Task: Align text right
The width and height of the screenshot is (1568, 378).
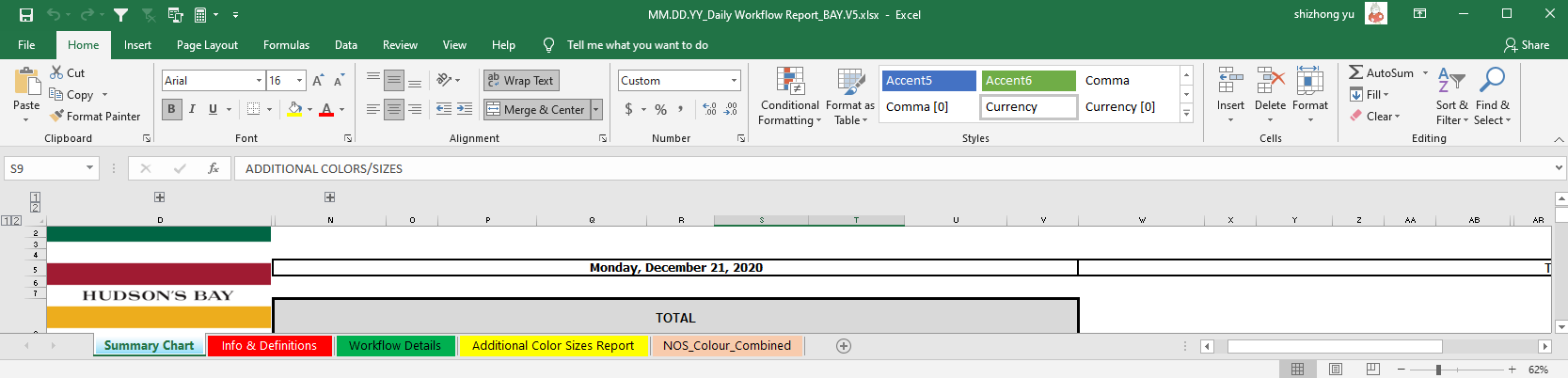Action: pos(415,109)
